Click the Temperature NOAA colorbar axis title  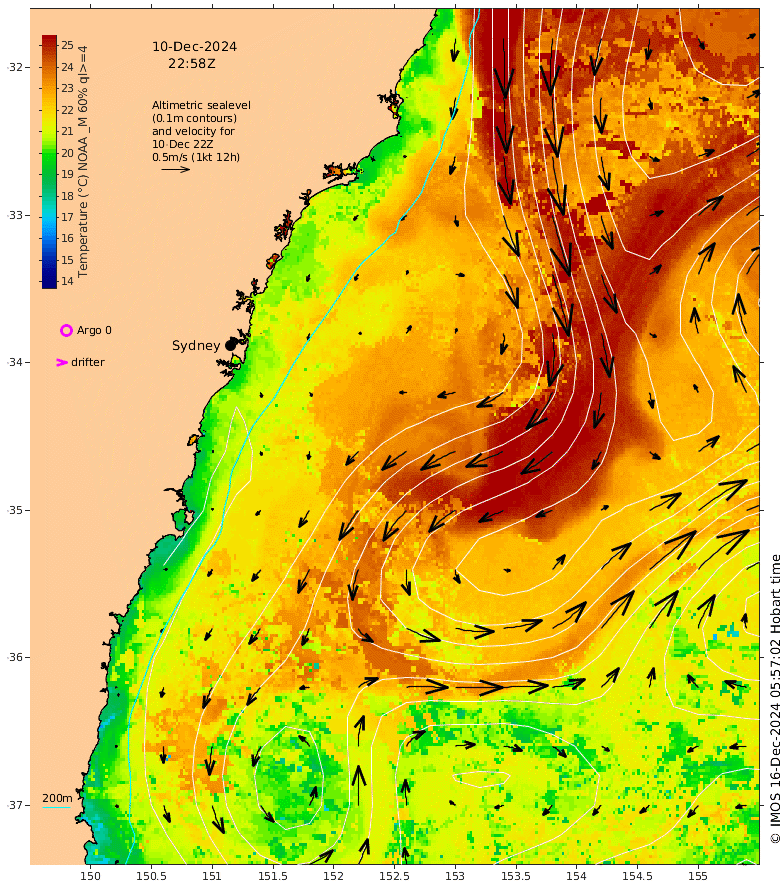(x=83, y=162)
